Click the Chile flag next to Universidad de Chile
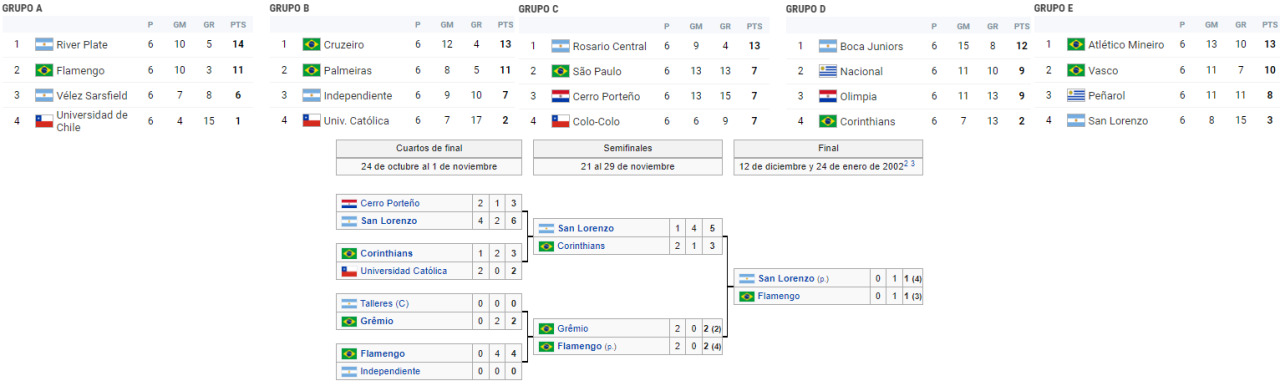The width and height of the screenshot is (1280, 386). (44, 120)
